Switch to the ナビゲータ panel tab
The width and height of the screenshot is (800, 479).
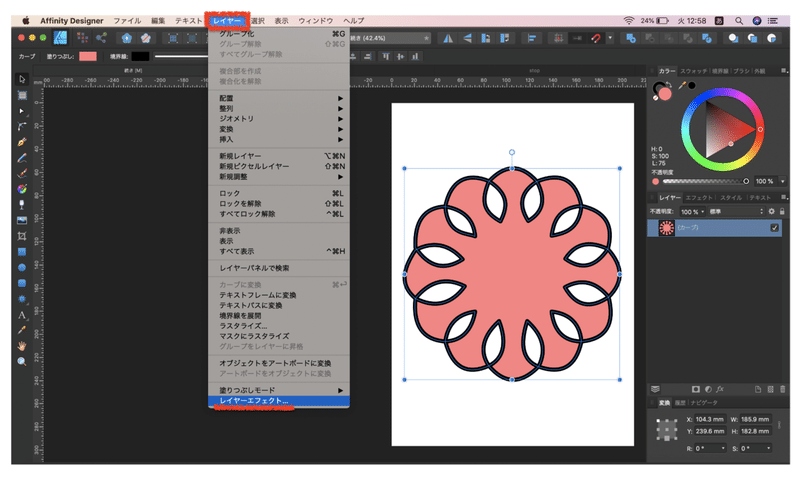pos(704,403)
